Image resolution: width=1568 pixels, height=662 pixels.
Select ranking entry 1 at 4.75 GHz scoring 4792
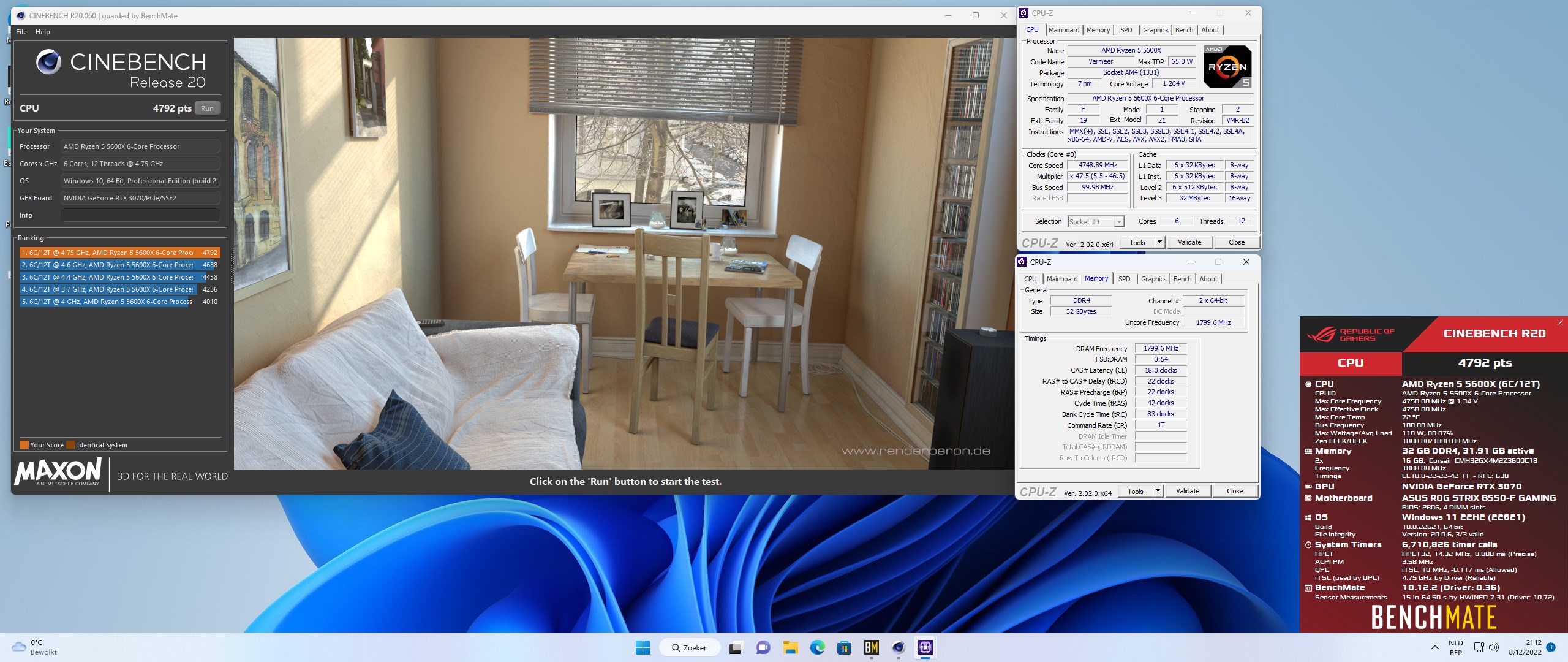tap(119, 253)
